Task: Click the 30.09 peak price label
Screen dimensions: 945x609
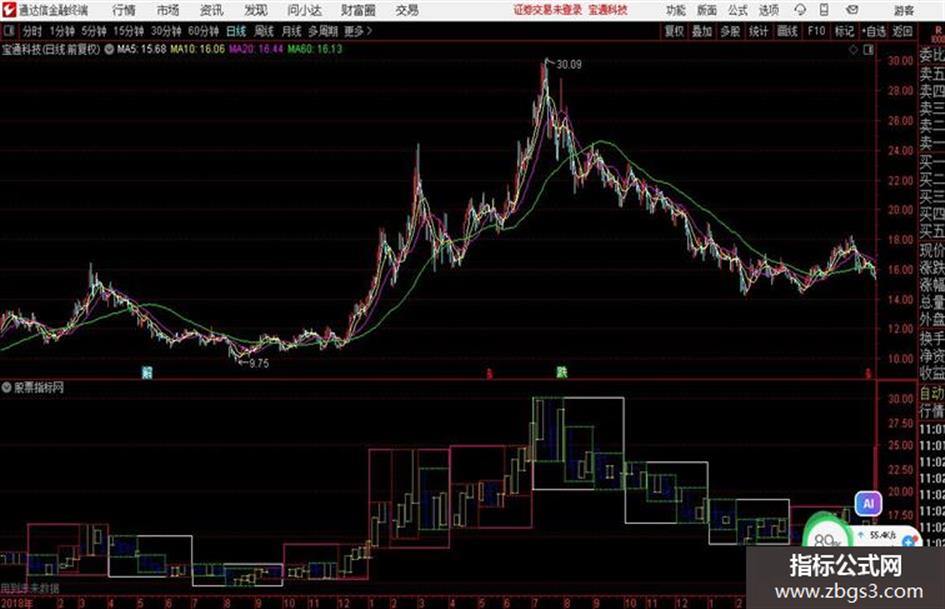Action: tap(569, 65)
